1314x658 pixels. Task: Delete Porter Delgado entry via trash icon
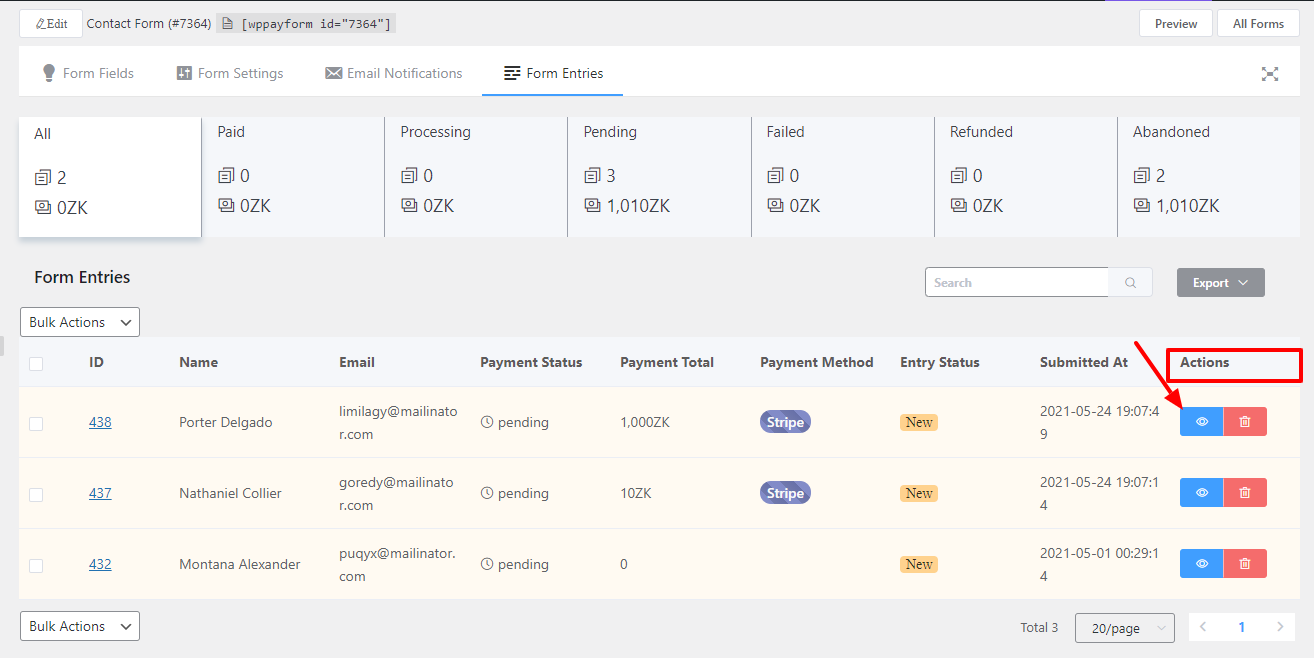tap(1245, 422)
